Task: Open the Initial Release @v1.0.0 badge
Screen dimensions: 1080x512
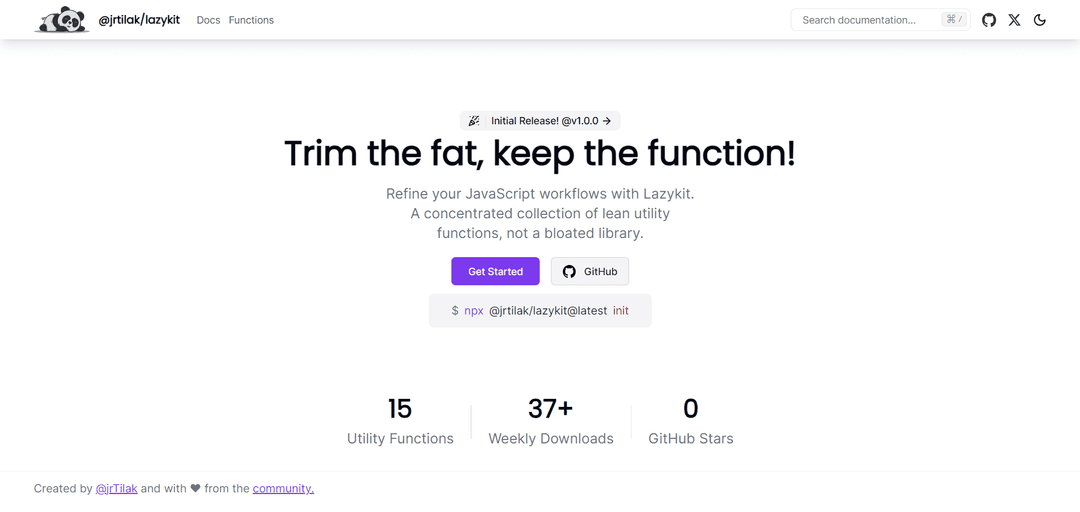Action: pos(540,121)
